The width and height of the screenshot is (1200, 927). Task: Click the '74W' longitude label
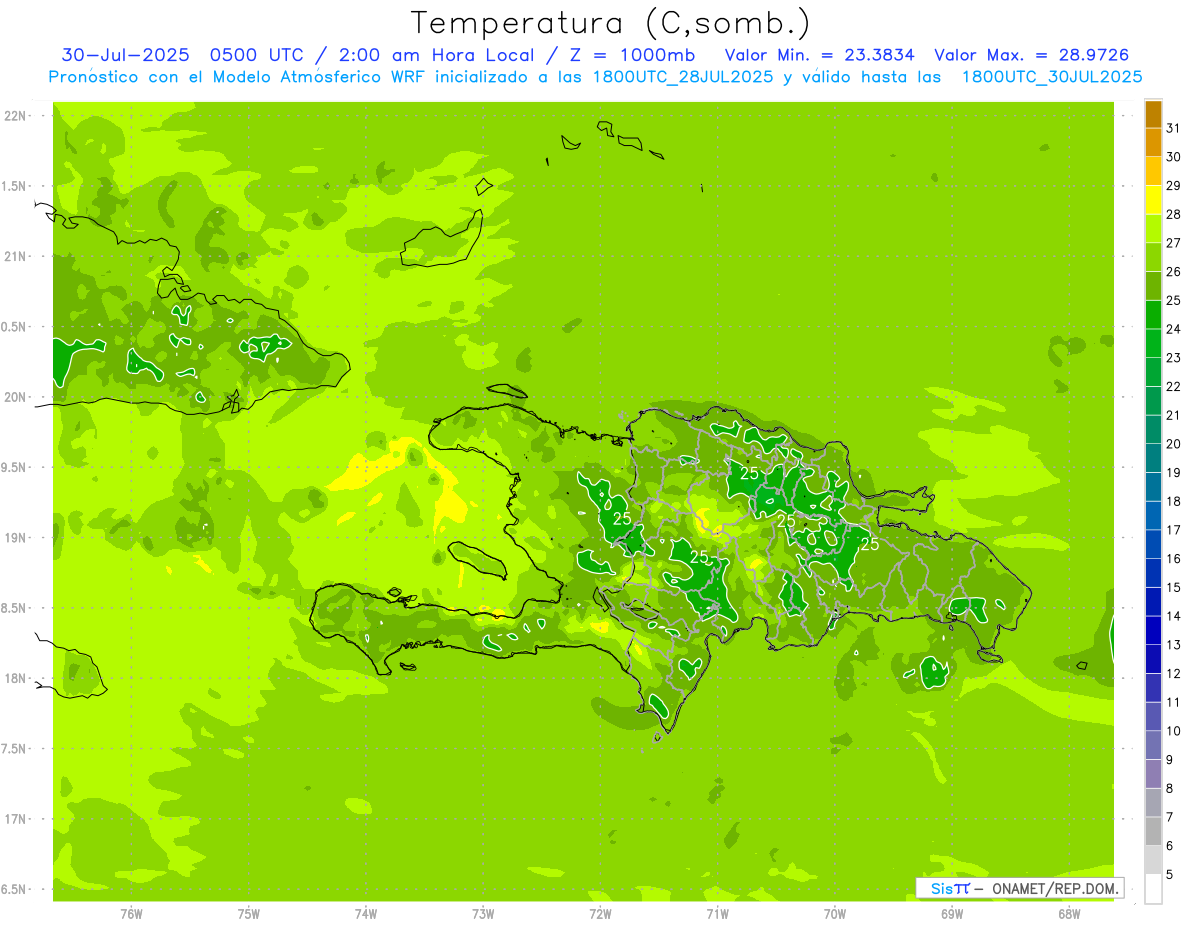[366, 914]
